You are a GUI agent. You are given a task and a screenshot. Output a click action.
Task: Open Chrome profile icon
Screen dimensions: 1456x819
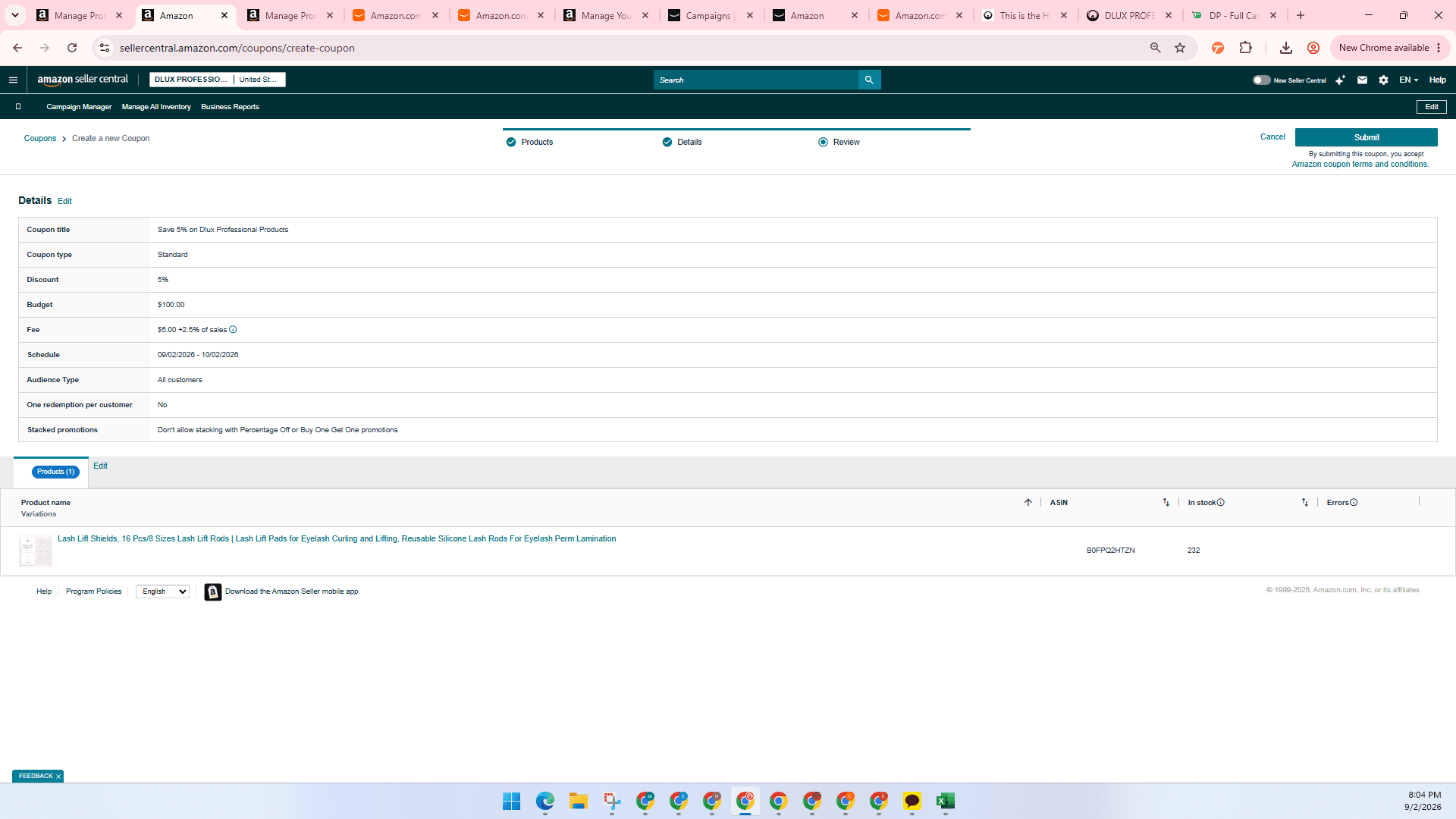click(x=1313, y=48)
